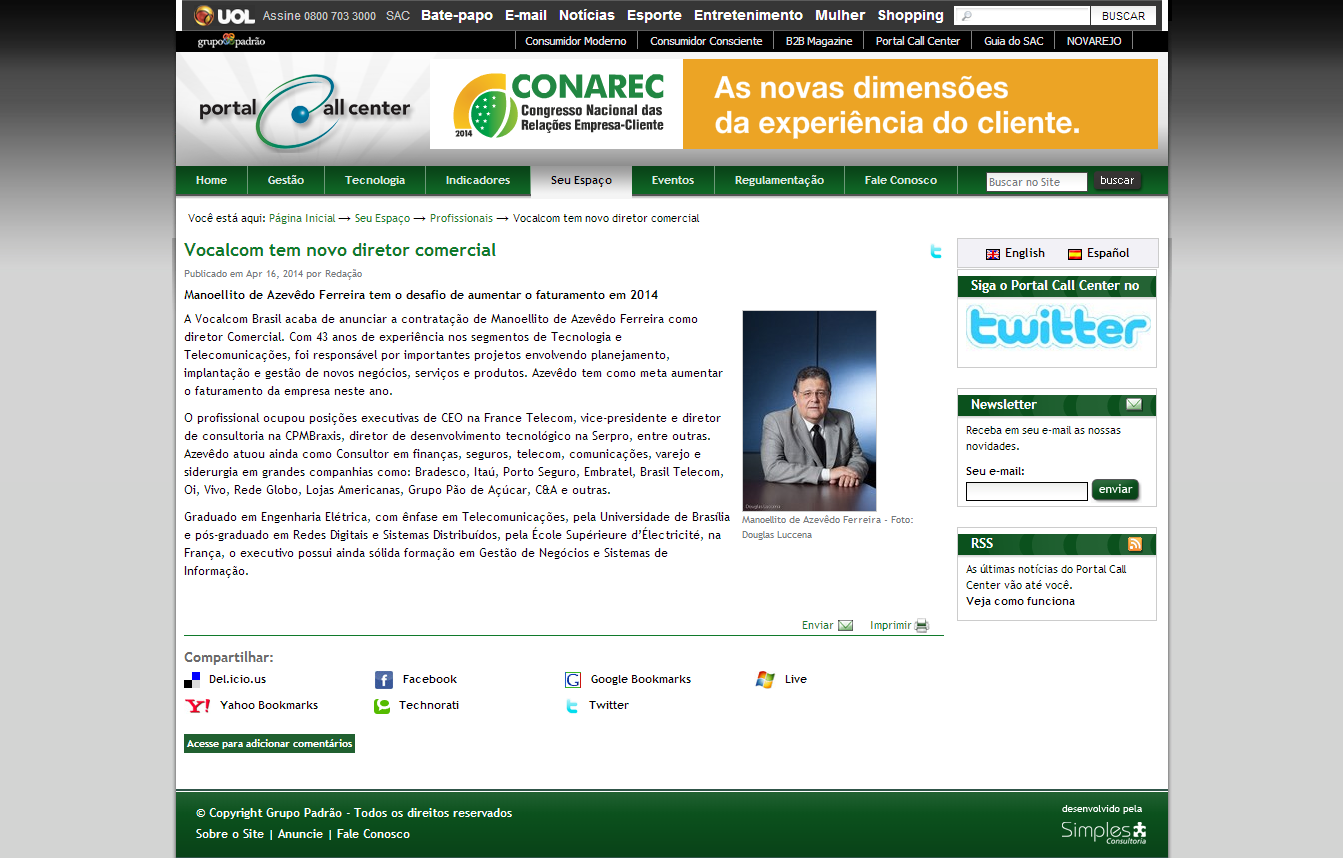The image size is (1343, 858).
Task: Click the Yahoo Bookmarks share icon
Action: coord(197,706)
